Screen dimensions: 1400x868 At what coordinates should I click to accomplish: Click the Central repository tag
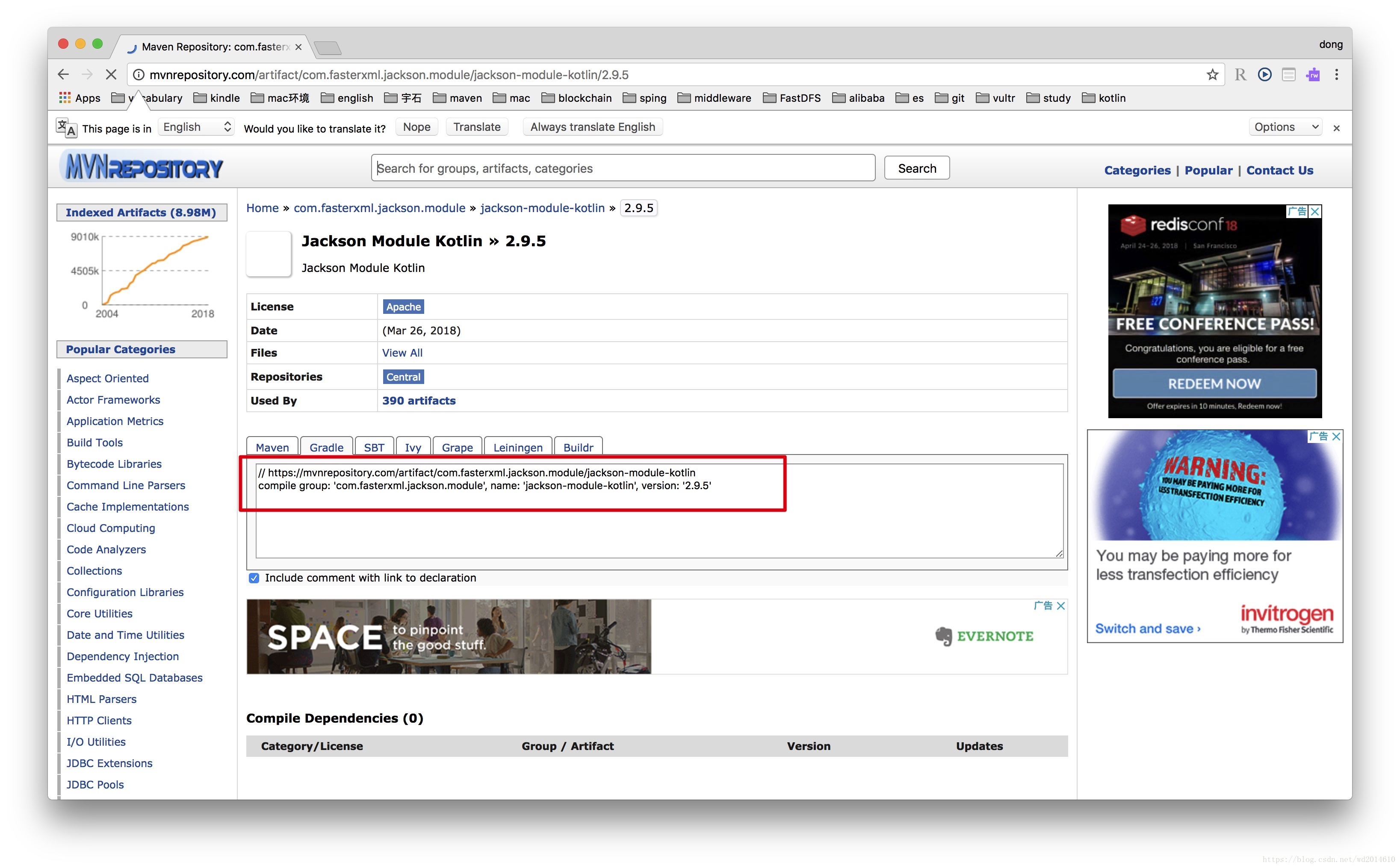(x=403, y=377)
